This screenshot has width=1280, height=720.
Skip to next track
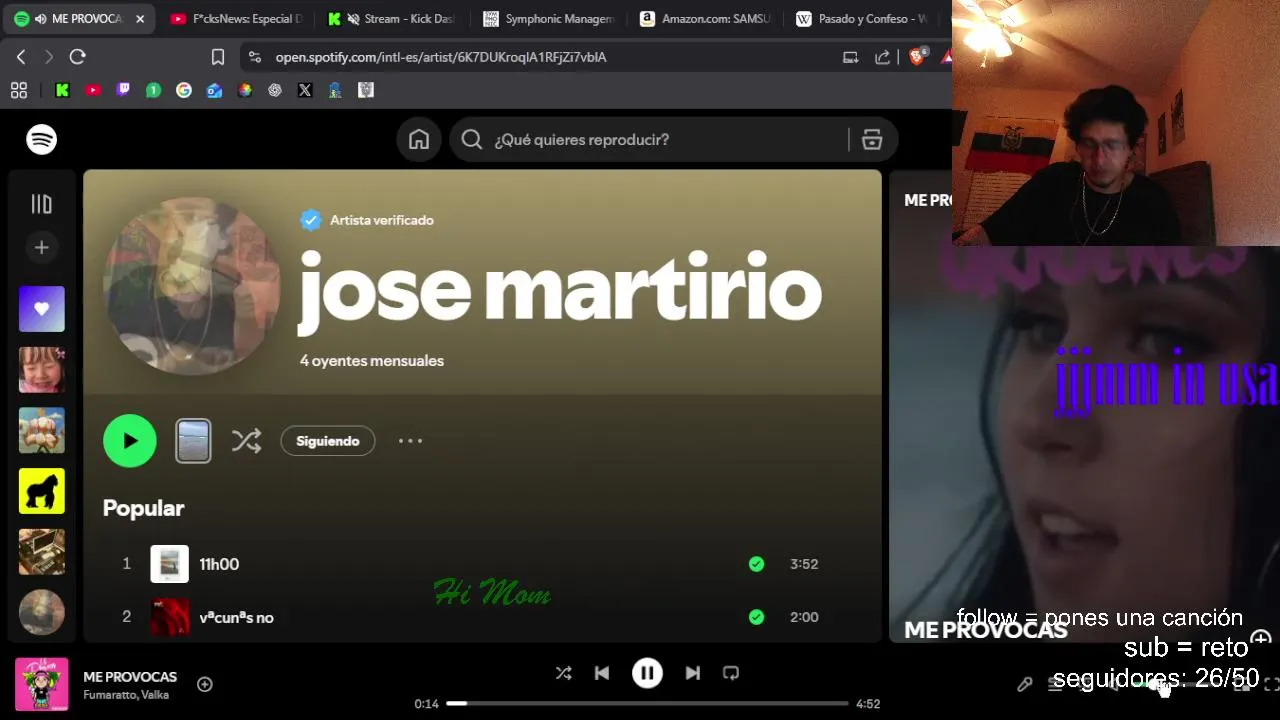692,673
